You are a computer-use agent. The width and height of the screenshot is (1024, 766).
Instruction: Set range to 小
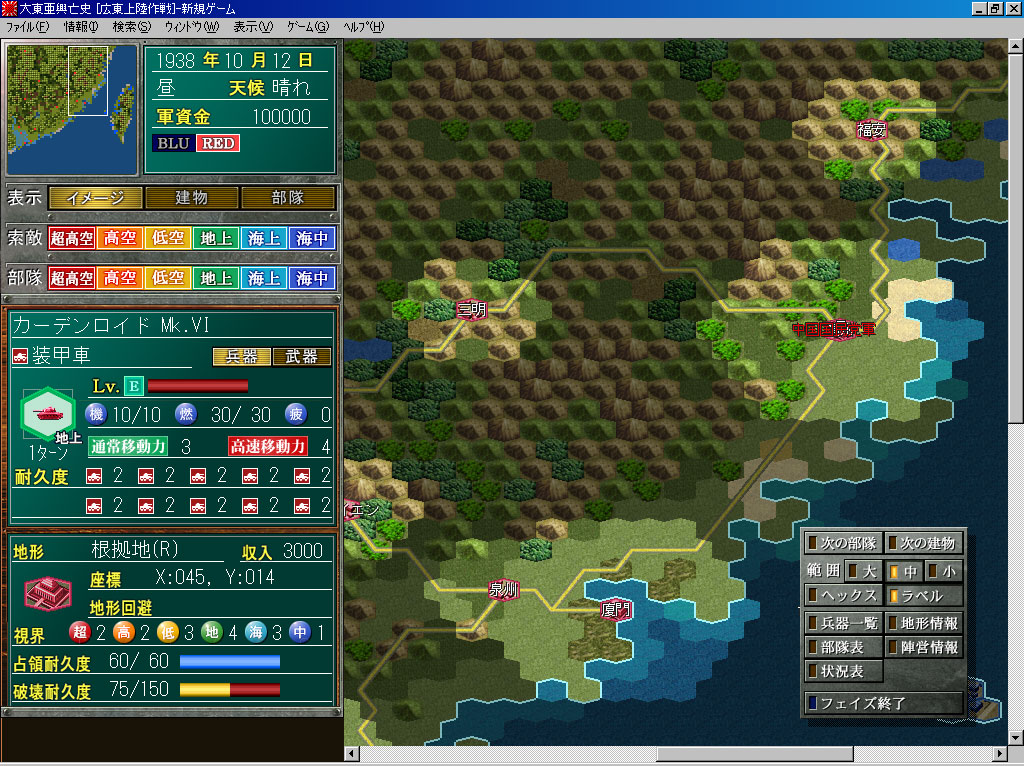click(x=944, y=571)
